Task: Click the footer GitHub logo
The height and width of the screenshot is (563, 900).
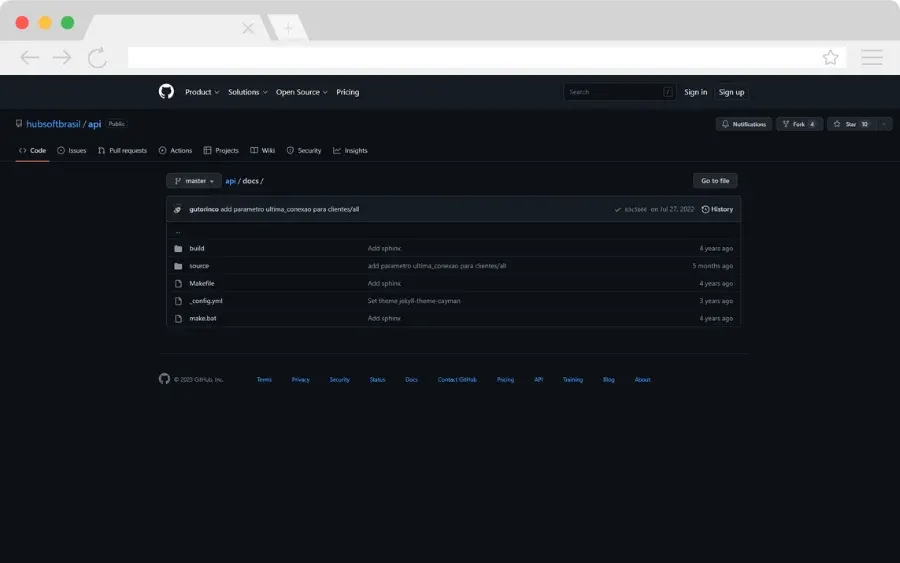Action: pos(164,379)
